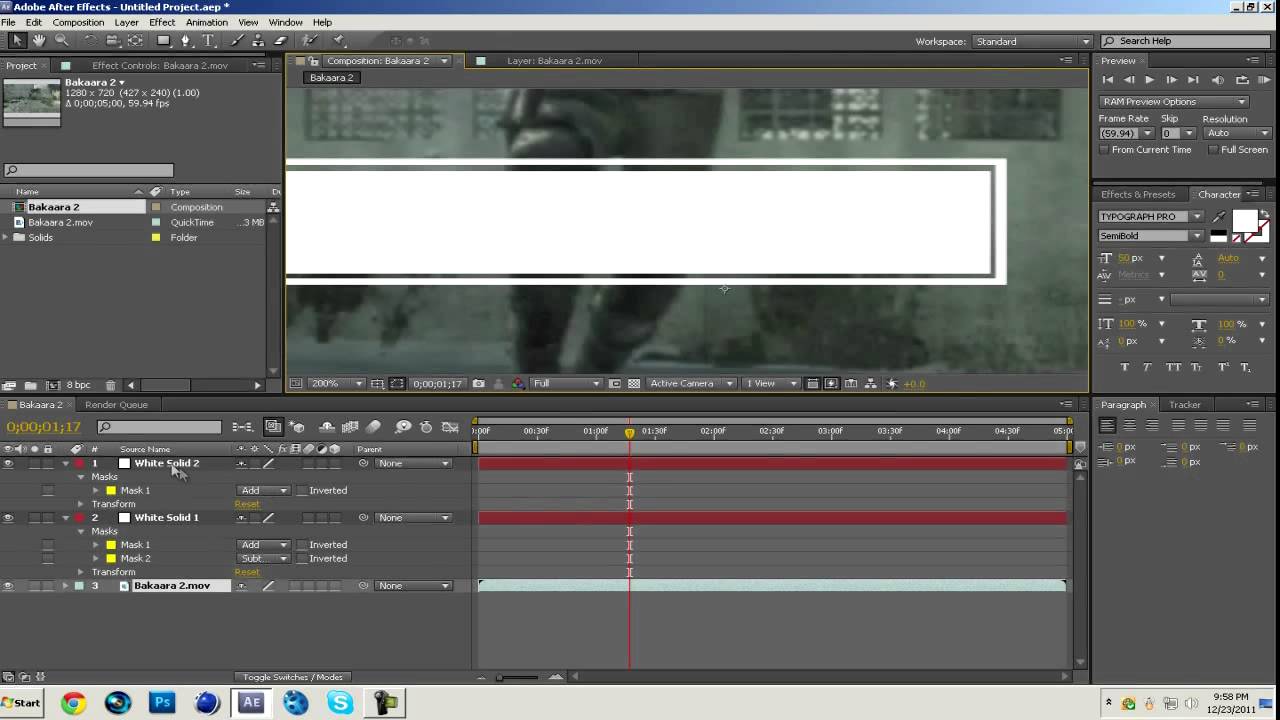Screen dimensions: 1280x720
Task: Open Photoshop from the taskbar
Action: (162, 703)
